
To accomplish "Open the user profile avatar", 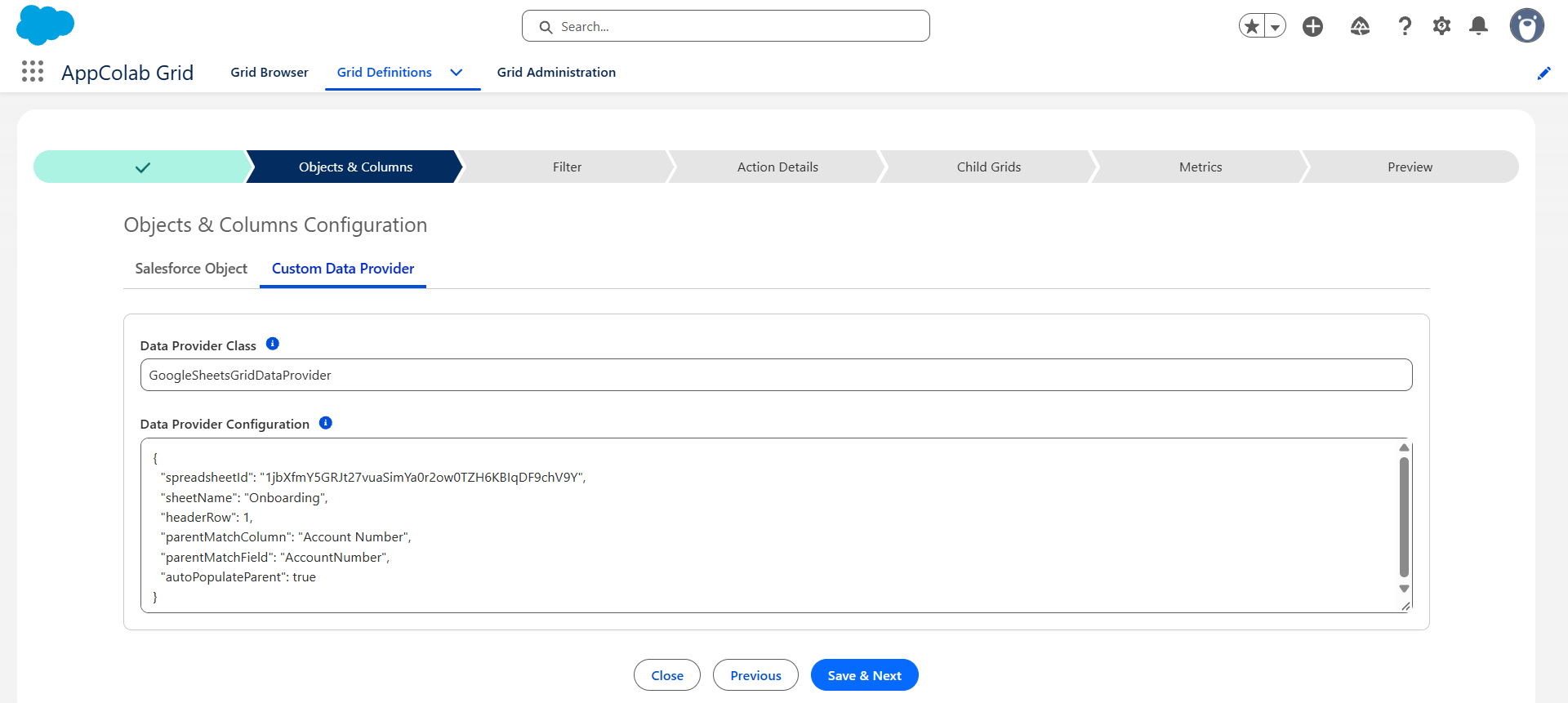I will click(1526, 25).
